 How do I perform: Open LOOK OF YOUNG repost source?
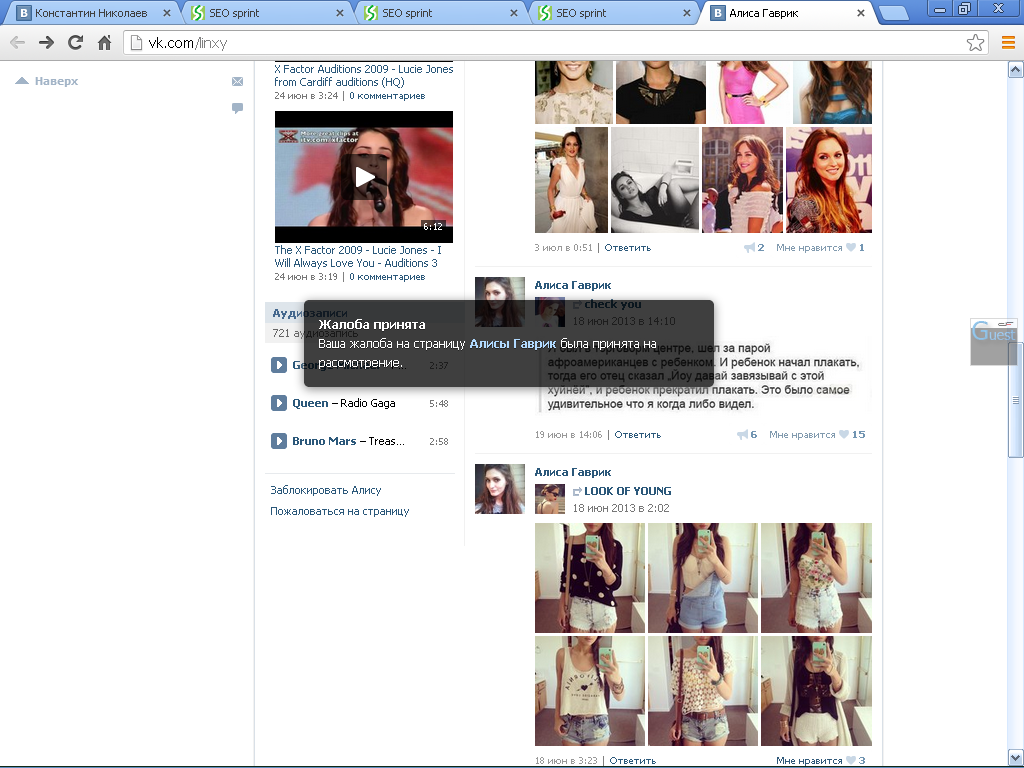click(x=628, y=491)
